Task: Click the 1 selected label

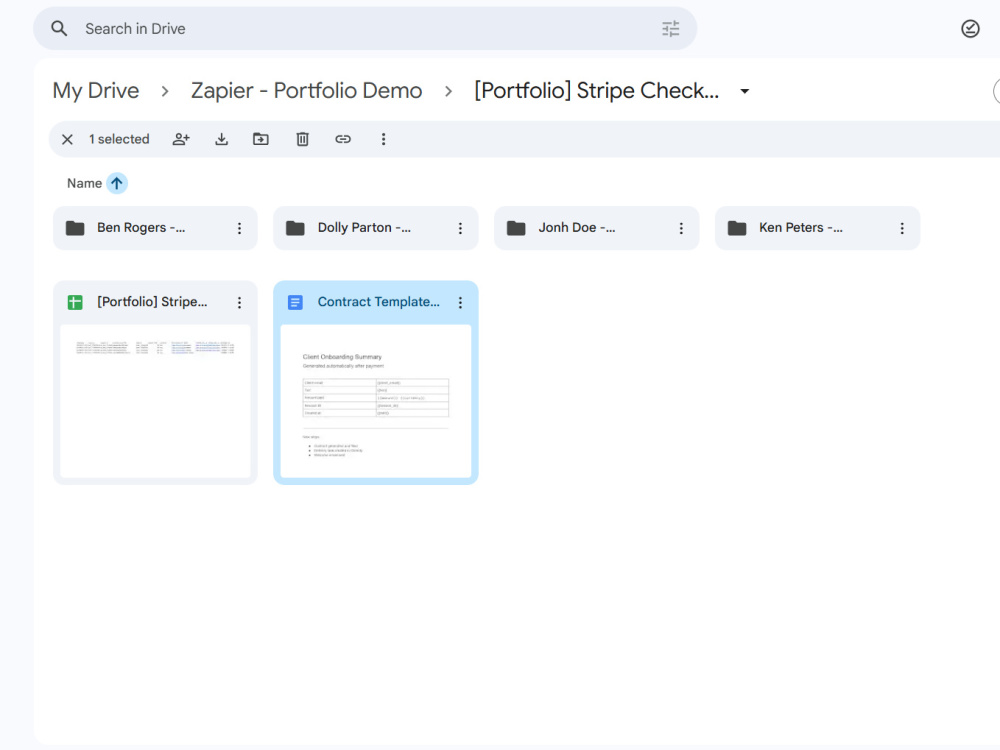Action: (119, 139)
